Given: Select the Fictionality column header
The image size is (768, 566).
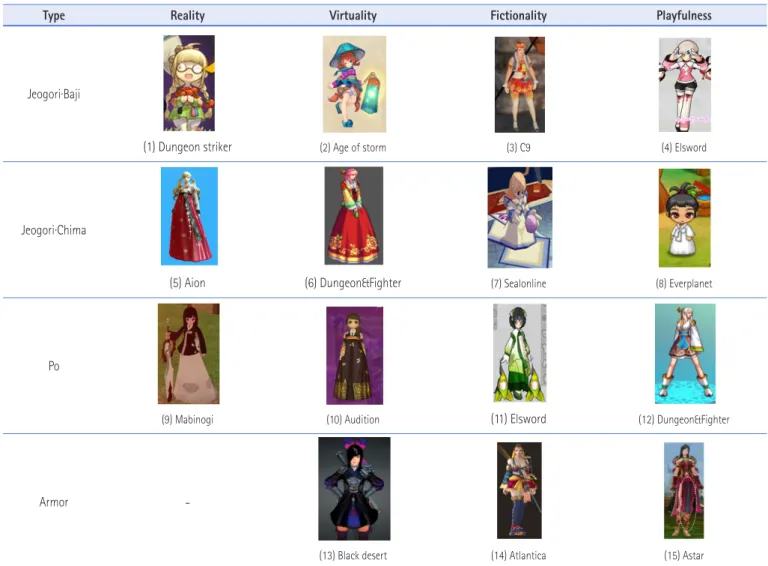Looking at the screenshot, I should [519, 15].
